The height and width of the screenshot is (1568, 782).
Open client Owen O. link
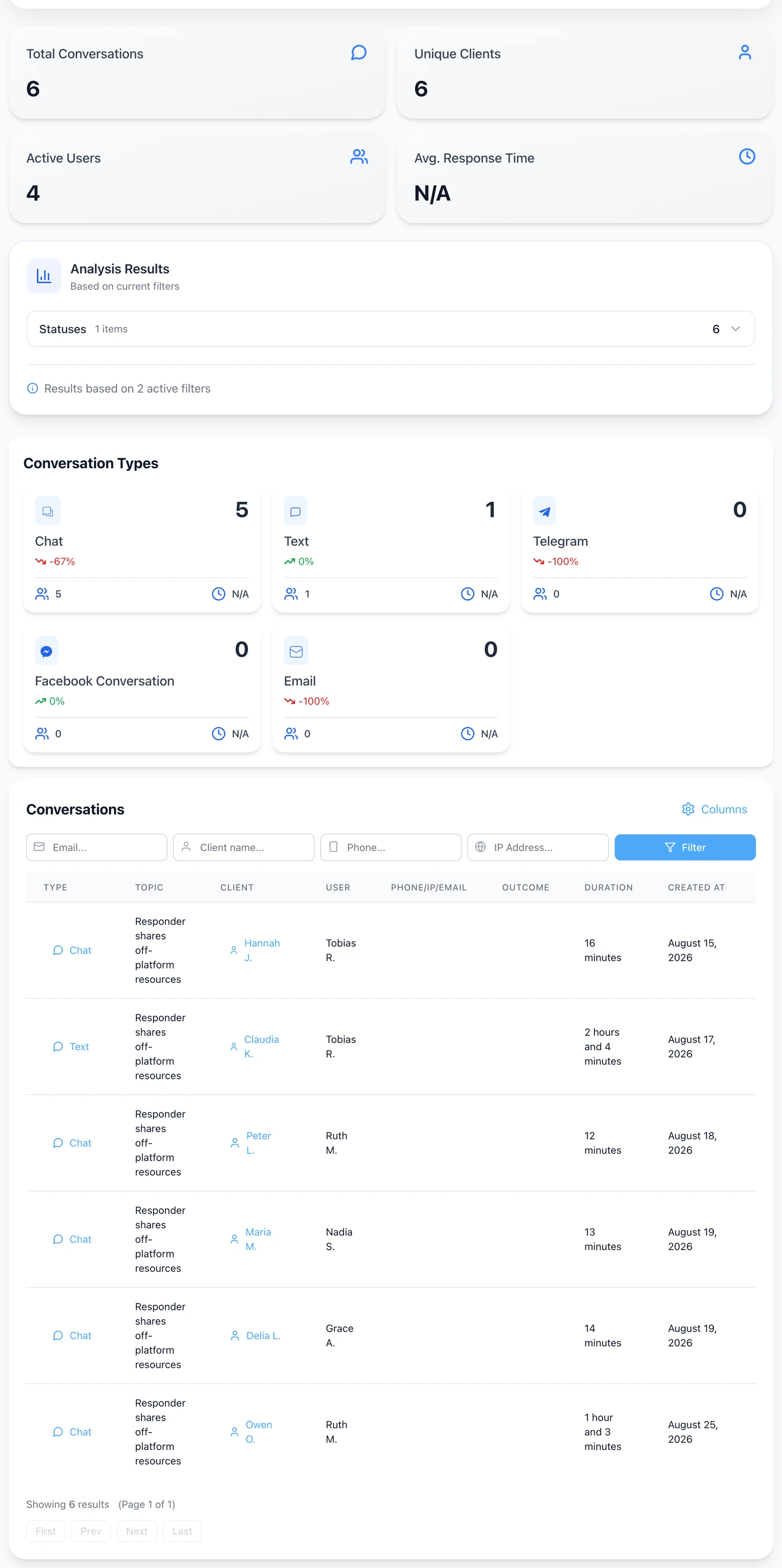[x=251, y=1432]
